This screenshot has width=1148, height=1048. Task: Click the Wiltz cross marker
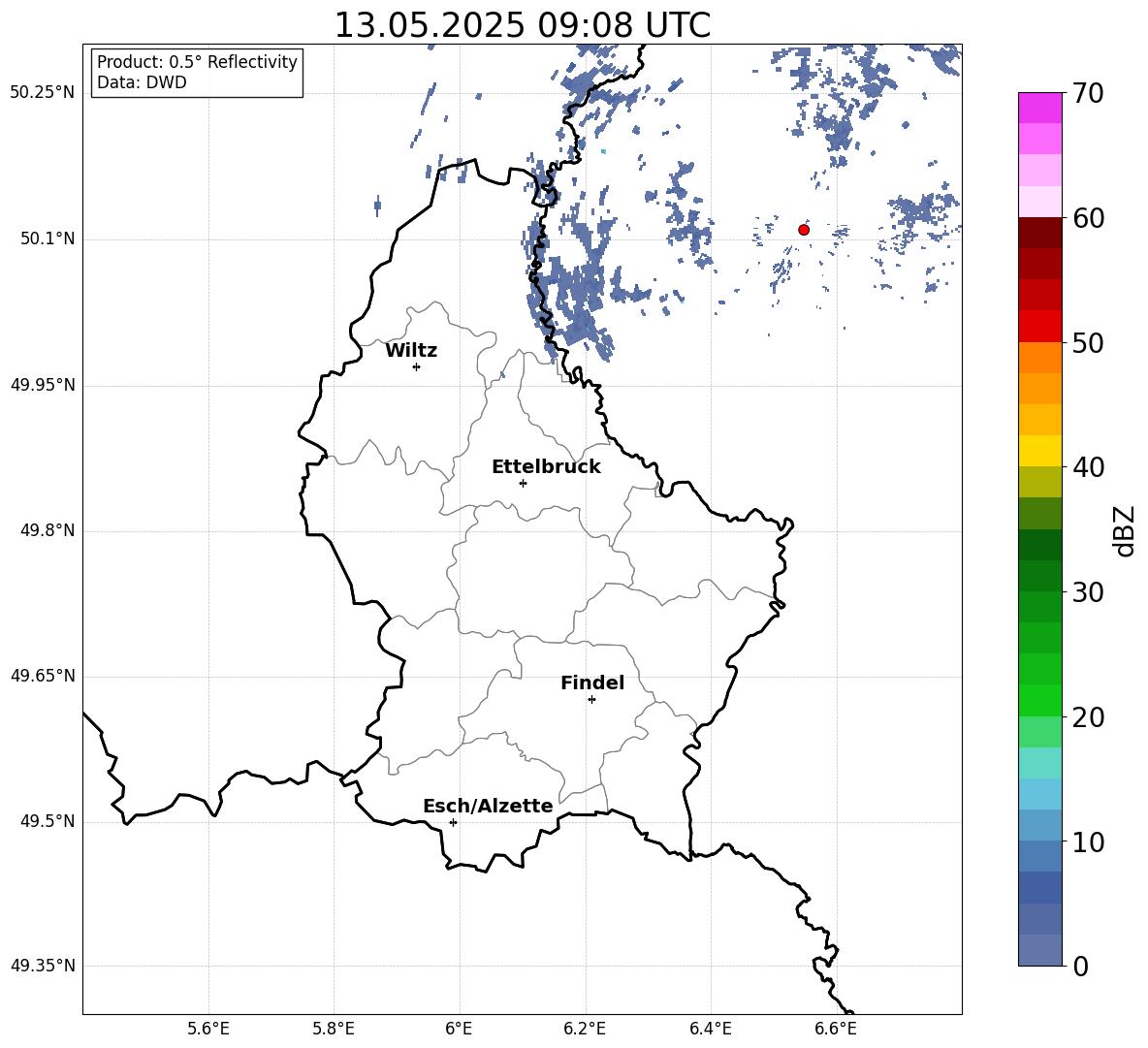(x=417, y=366)
